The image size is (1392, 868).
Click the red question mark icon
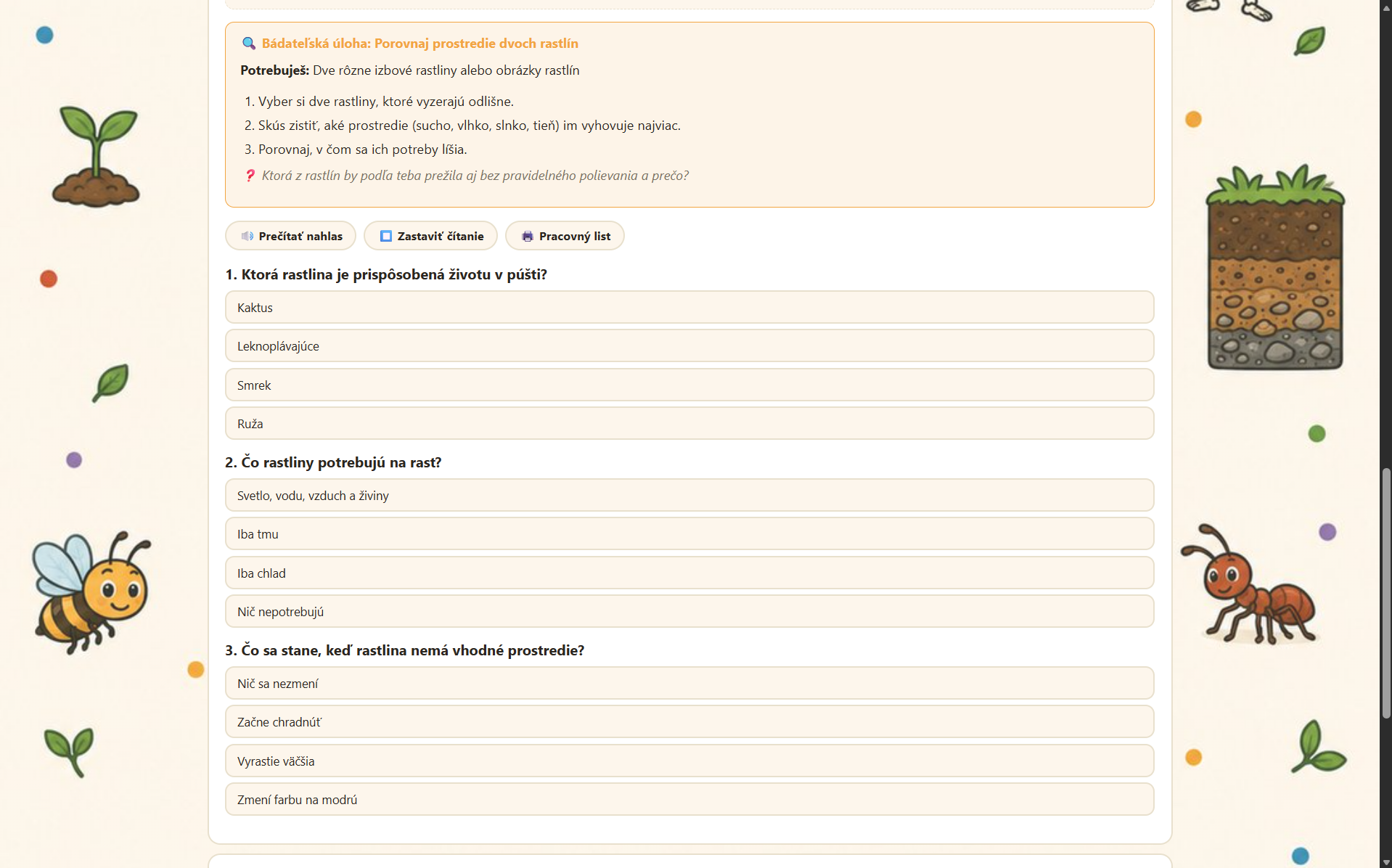pyautogui.click(x=250, y=176)
